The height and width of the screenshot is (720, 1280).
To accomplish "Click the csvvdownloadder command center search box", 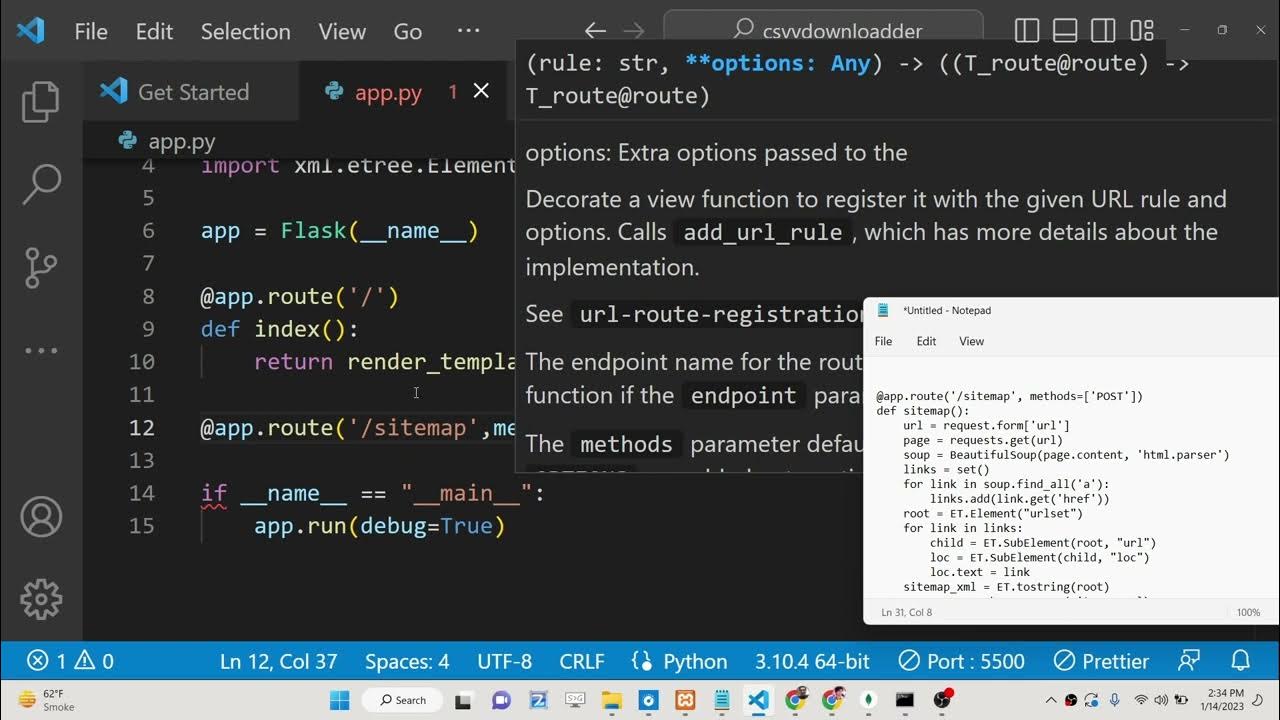I will [823, 31].
